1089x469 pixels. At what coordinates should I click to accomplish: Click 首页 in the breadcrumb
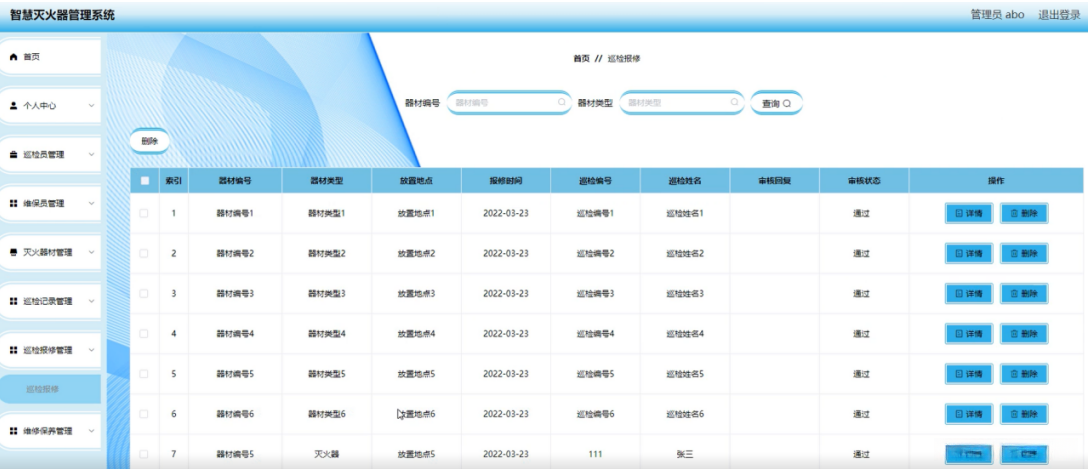581,59
